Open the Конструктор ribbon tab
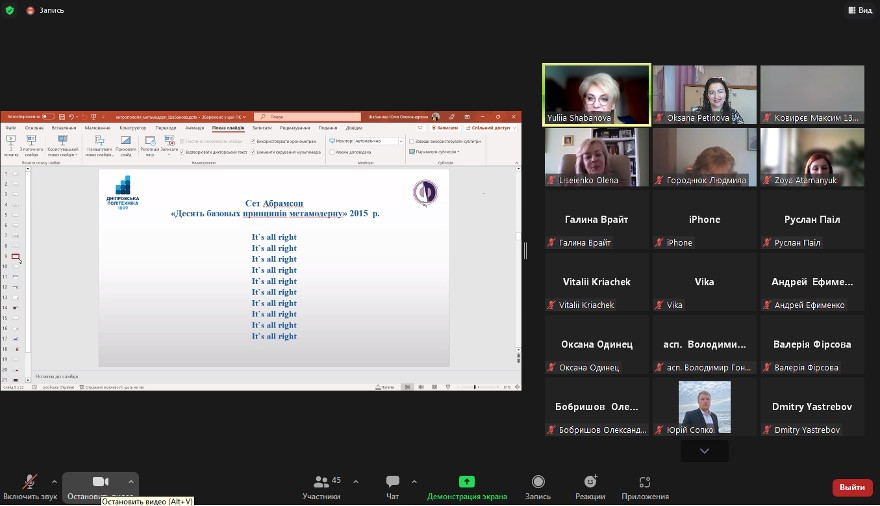 pos(132,128)
